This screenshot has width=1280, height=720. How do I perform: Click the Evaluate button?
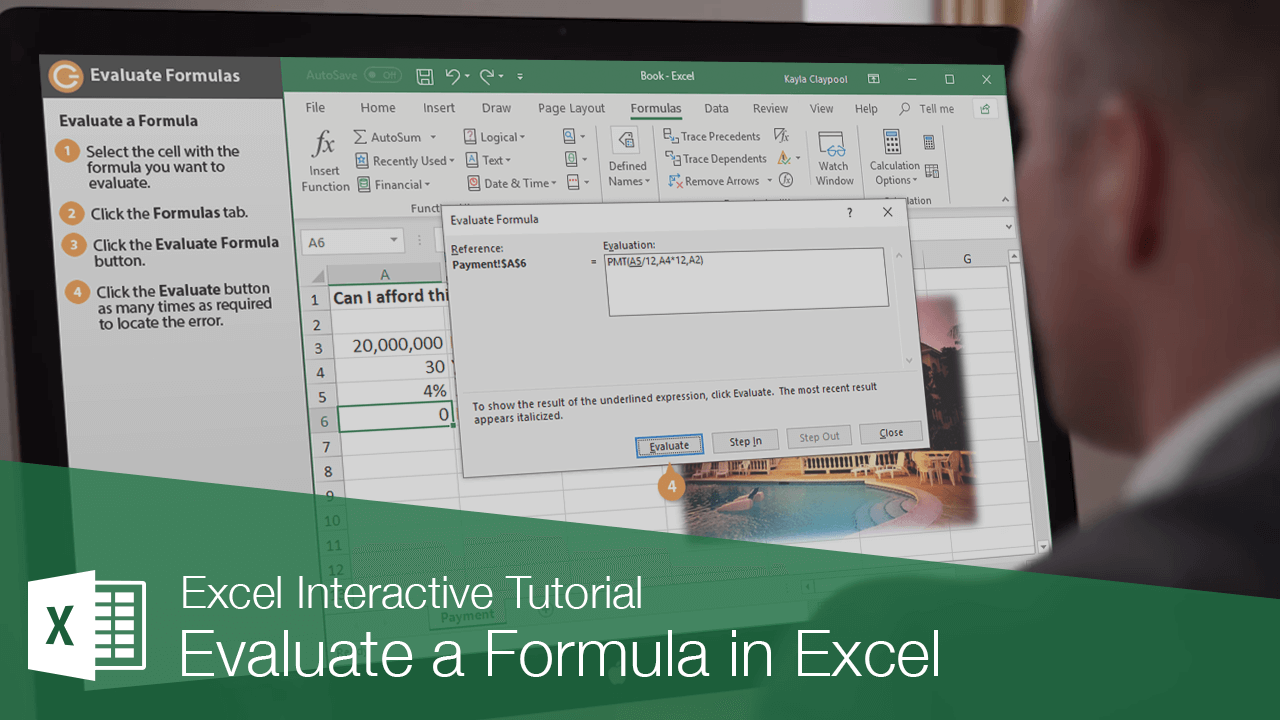coord(668,444)
